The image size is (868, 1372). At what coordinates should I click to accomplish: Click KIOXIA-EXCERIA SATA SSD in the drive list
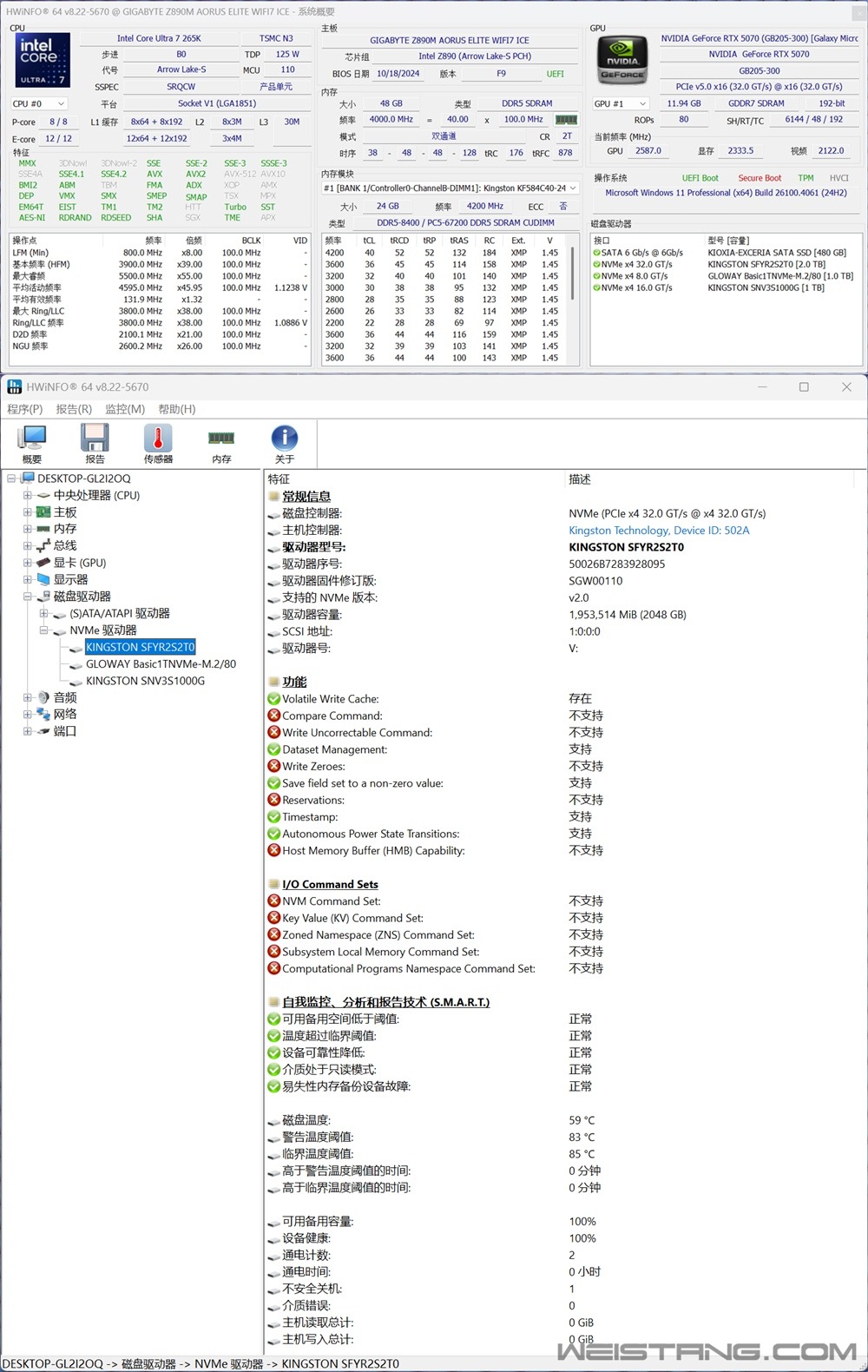(777, 253)
